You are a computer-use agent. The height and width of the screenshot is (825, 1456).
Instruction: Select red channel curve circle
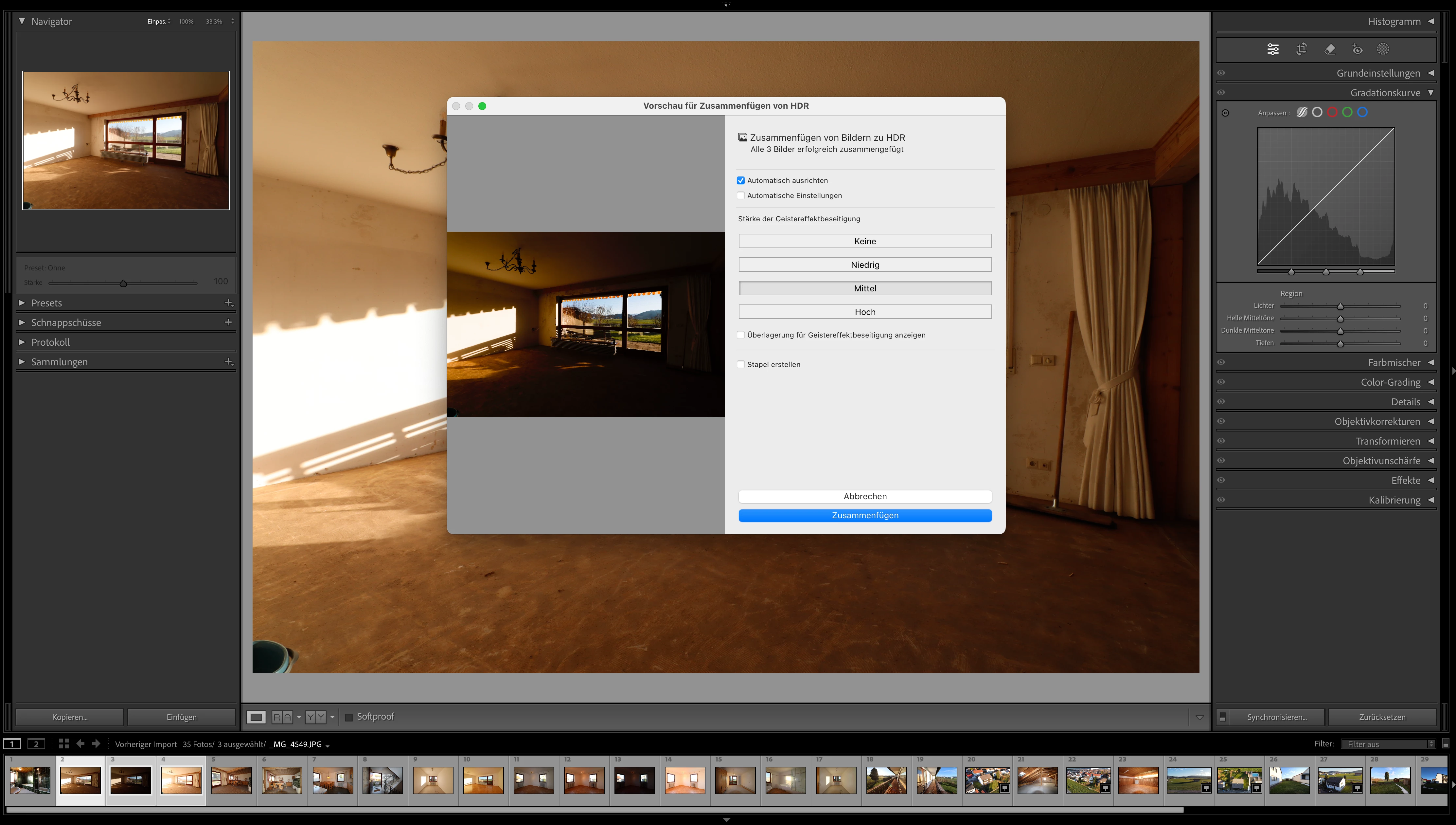point(1332,112)
